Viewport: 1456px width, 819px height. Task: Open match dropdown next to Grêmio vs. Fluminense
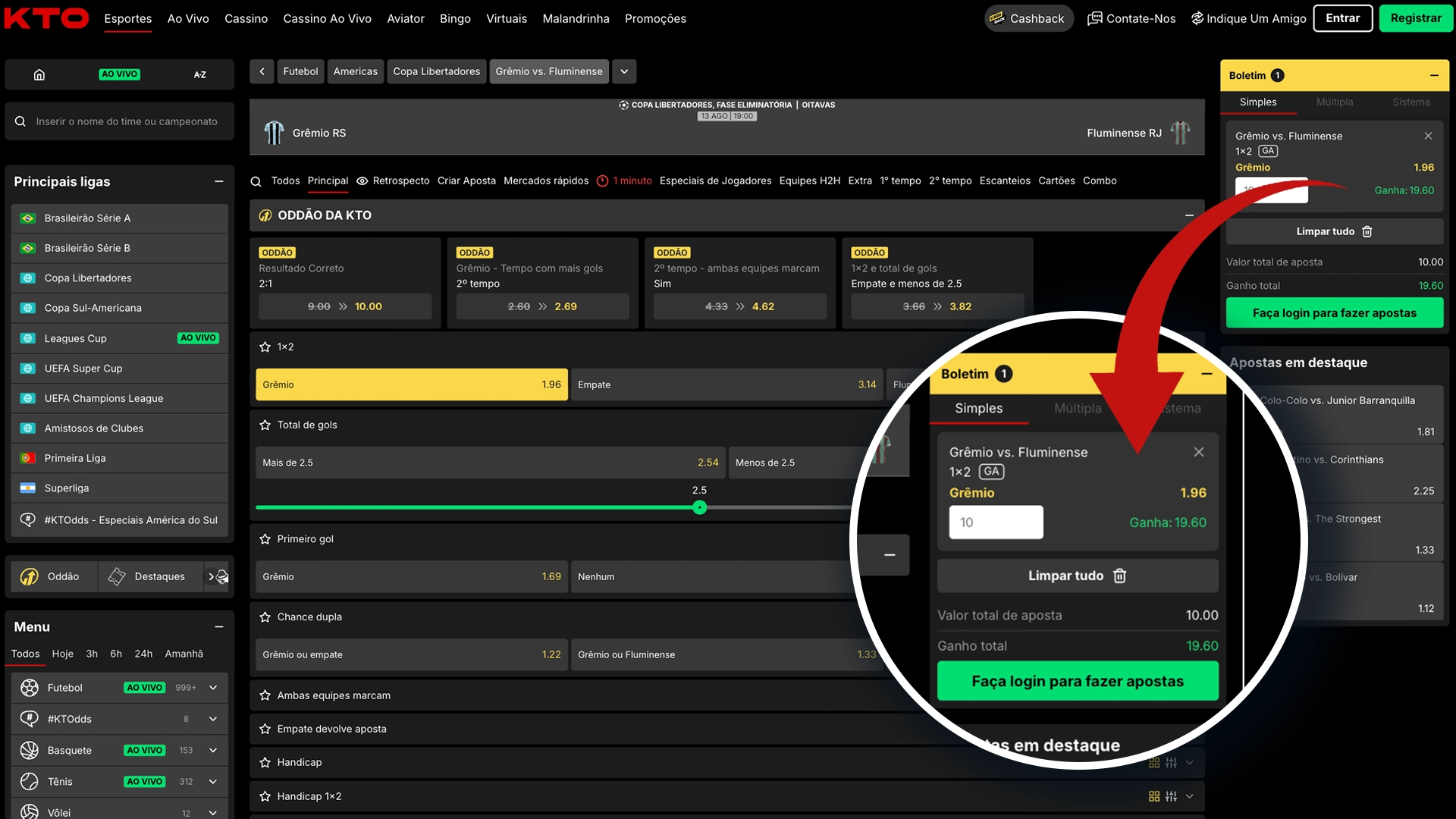624,71
